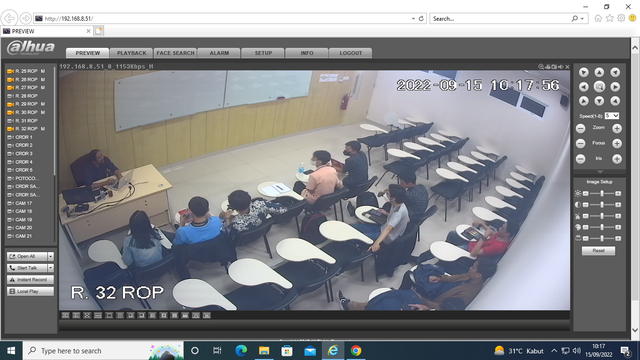Screen dimensions: 640x360
Task: Move camera up-right with diagonal PTZ arrow
Action: click(615, 72)
